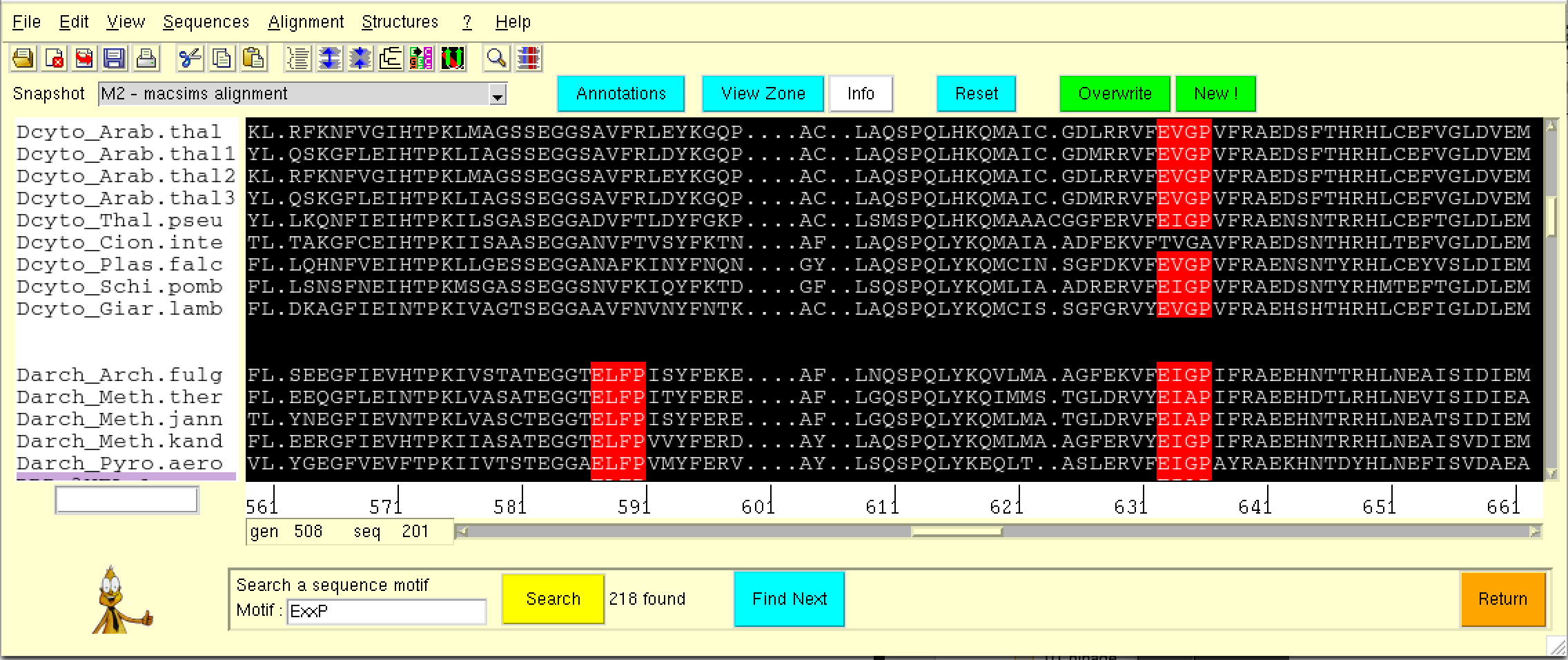The height and width of the screenshot is (660, 1568).
Task: Click the clipboard paste icon
Action: pos(254,59)
